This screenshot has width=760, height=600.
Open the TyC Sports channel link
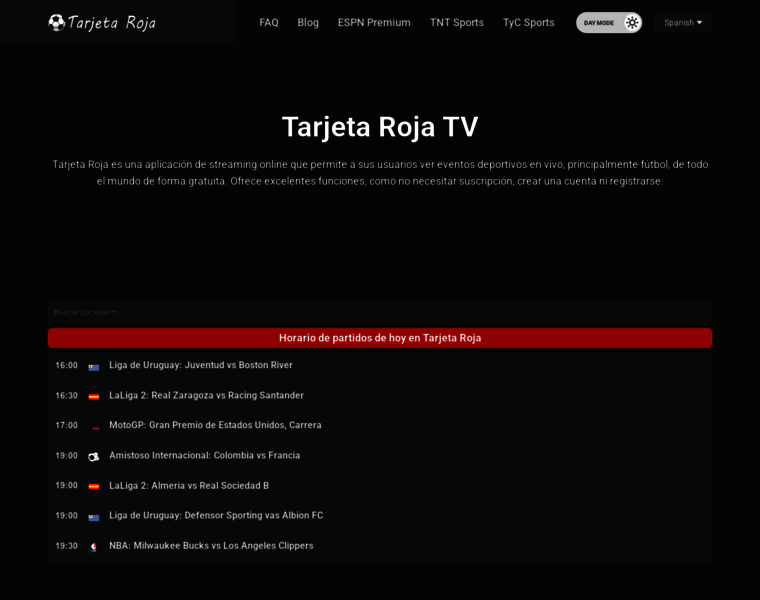[528, 22]
